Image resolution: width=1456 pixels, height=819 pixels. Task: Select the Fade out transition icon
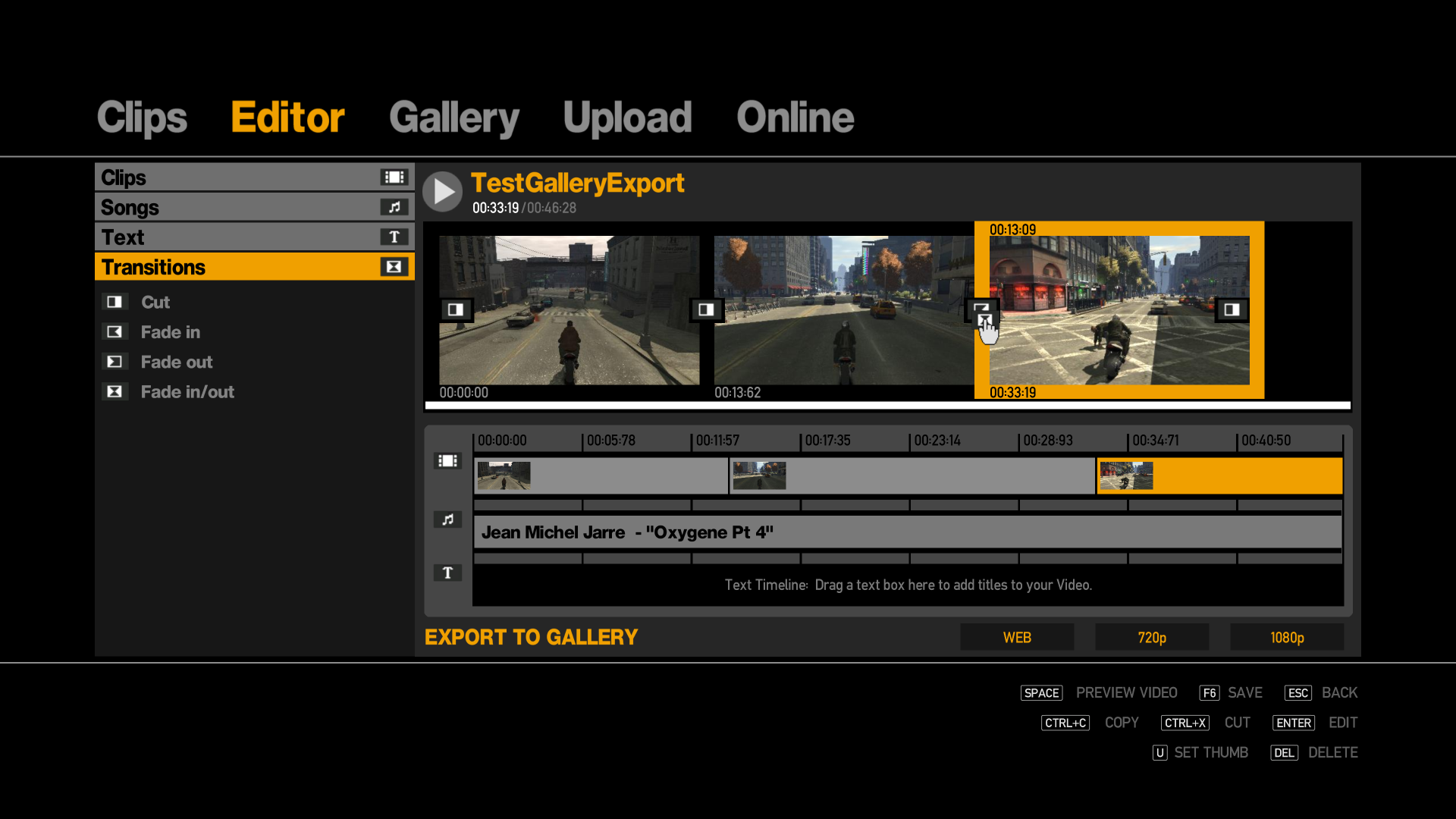[x=114, y=362]
